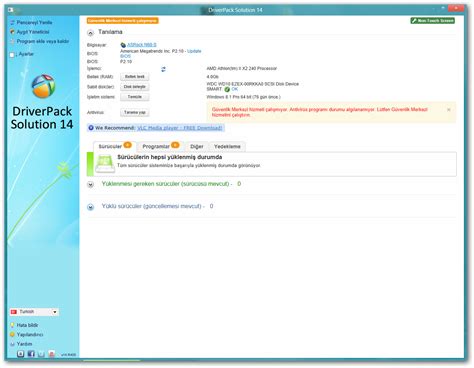Click the Tarama yap antivirus button

[x=135, y=112]
